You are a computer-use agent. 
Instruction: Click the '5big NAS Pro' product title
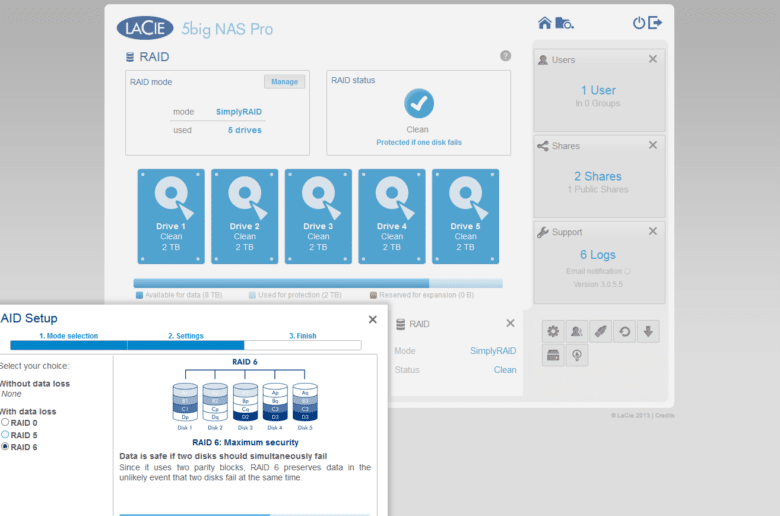coord(227,29)
